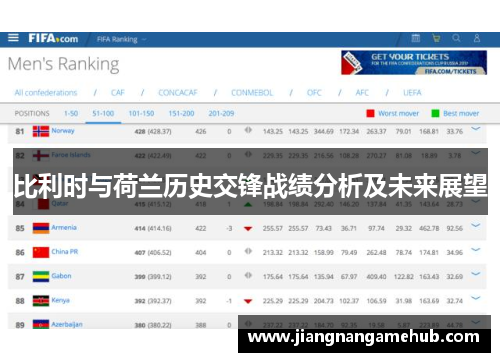Click Norway's total points 428 (428.37)

coord(153,132)
